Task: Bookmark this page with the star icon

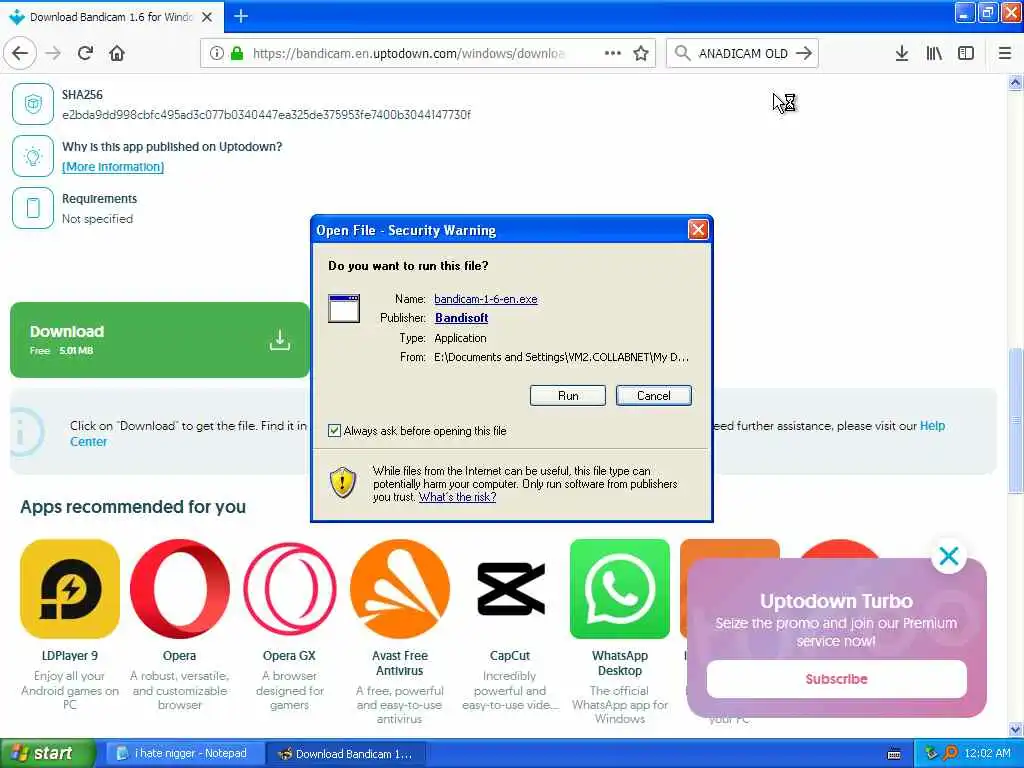Action: (x=641, y=53)
